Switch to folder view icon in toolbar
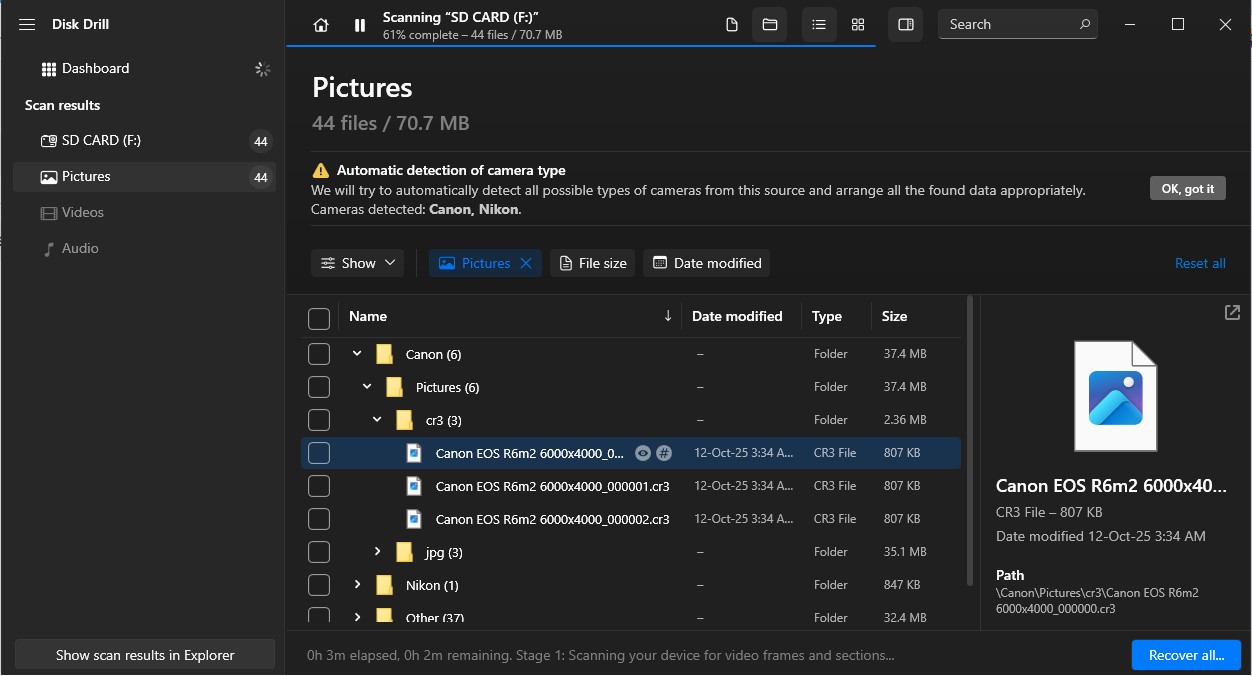The width and height of the screenshot is (1252, 676). pos(770,25)
